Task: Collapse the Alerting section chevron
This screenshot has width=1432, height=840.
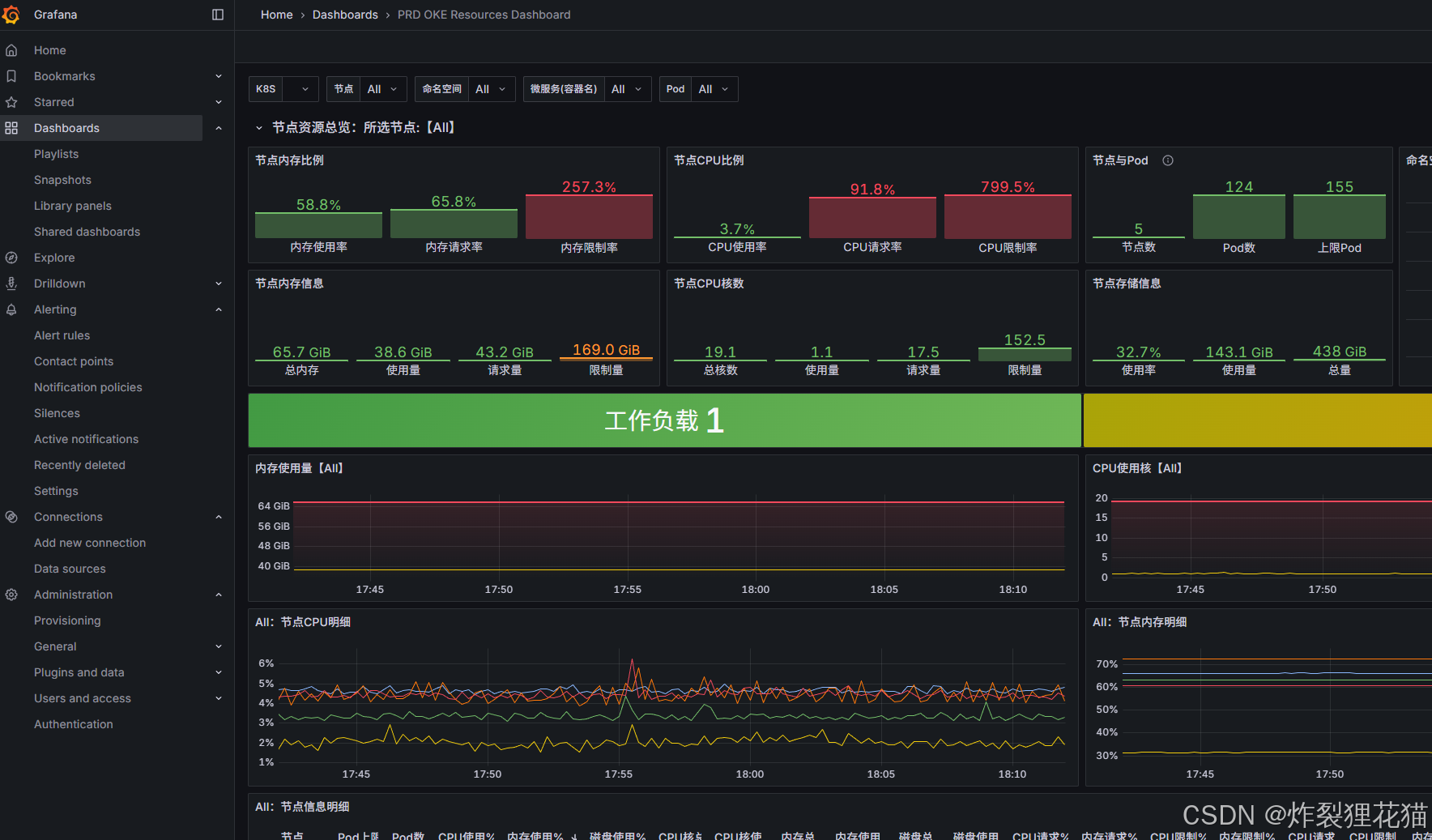Action: pos(219,309)
